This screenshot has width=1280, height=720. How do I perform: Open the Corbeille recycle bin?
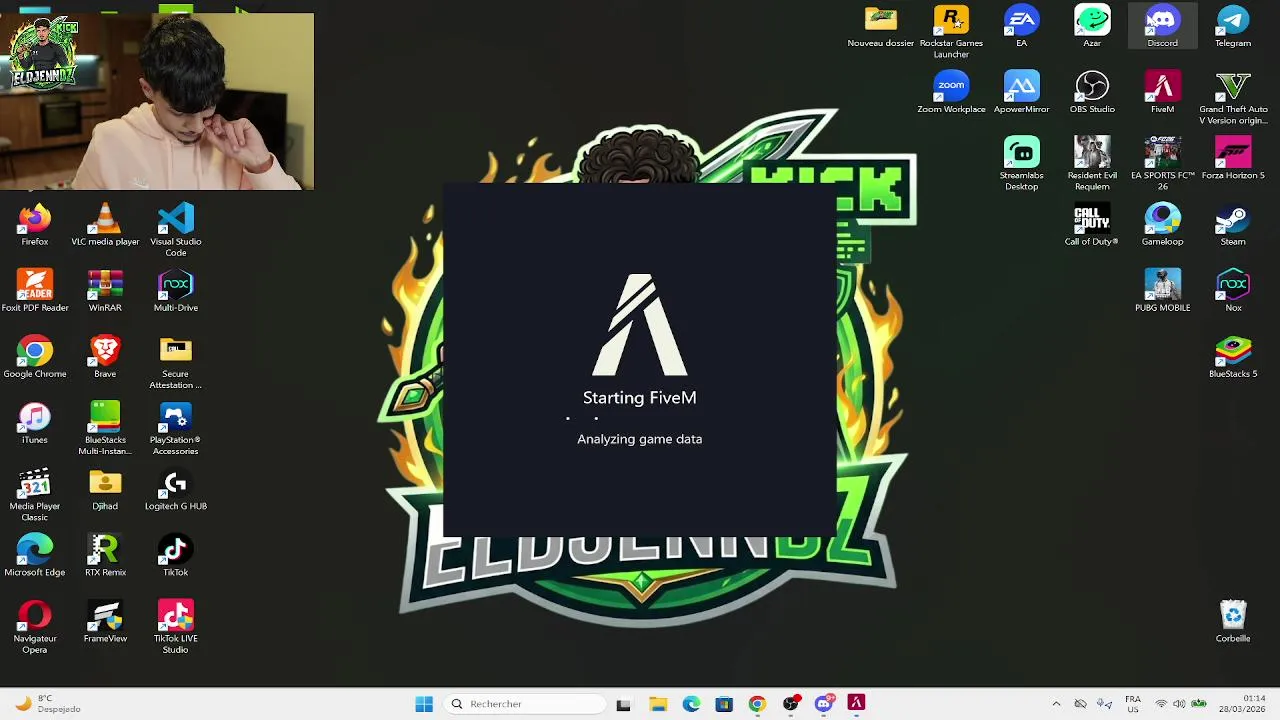[1233, 621]
